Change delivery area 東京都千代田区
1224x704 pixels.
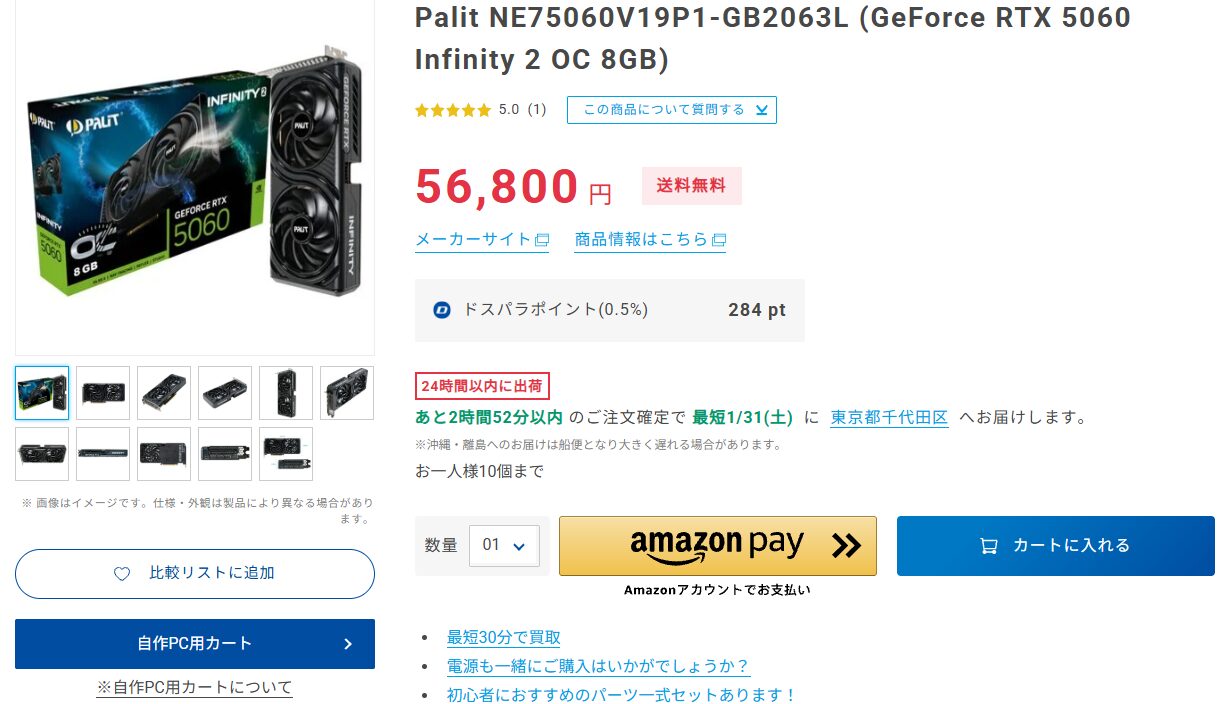[889, 417]
